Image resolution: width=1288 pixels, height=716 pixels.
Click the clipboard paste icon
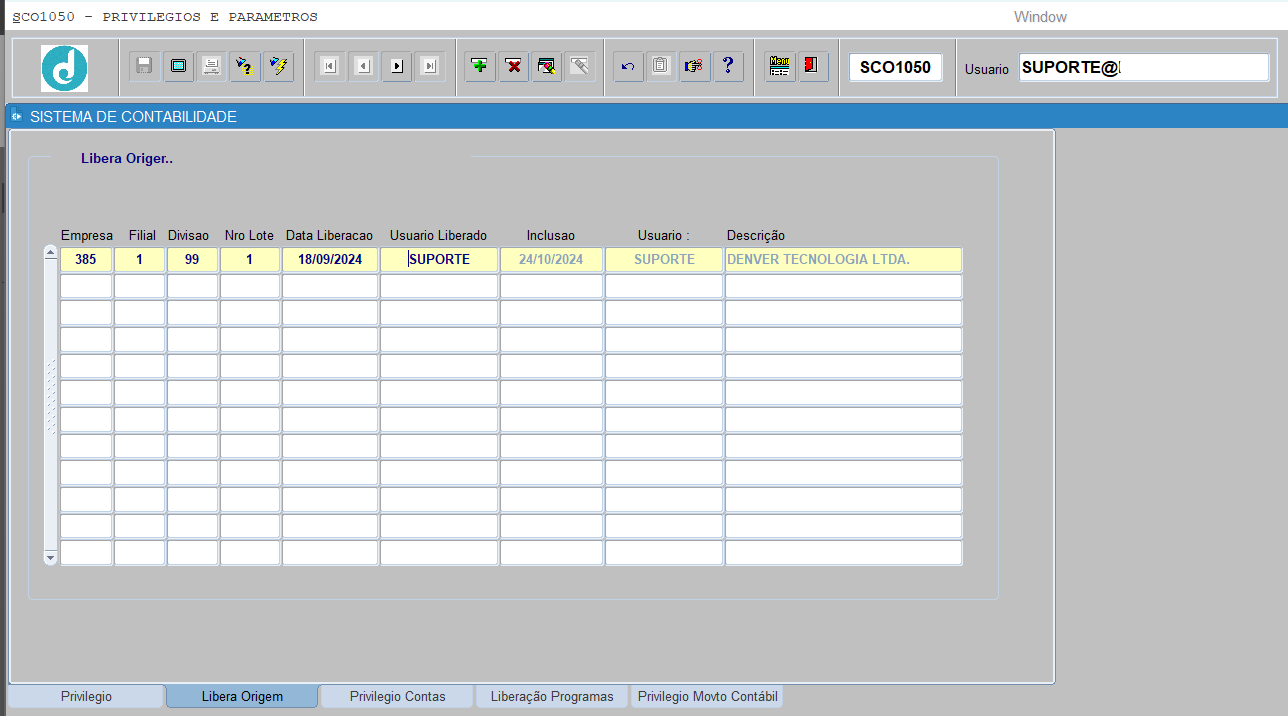(x=661, y=67)
